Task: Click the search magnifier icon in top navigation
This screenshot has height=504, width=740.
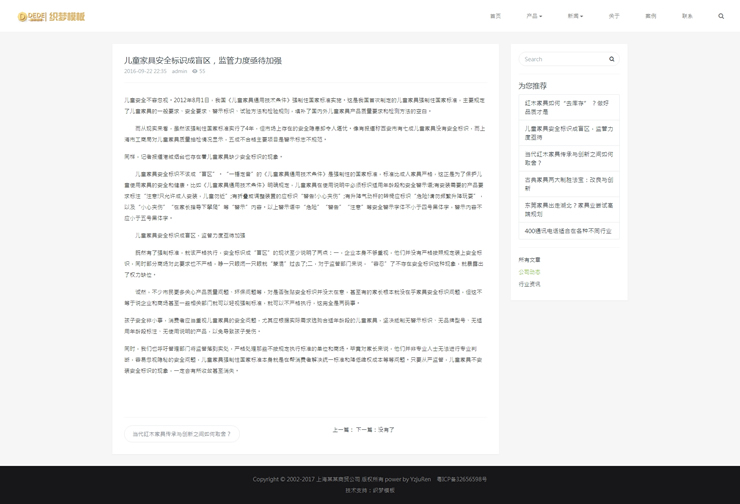Action: pos(721,16)
